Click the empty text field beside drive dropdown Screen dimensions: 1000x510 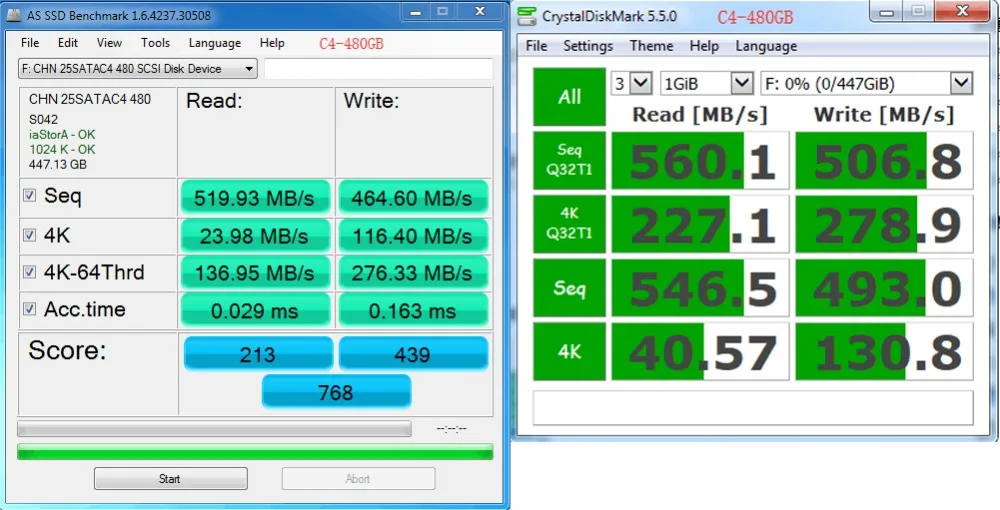point(379,69)
